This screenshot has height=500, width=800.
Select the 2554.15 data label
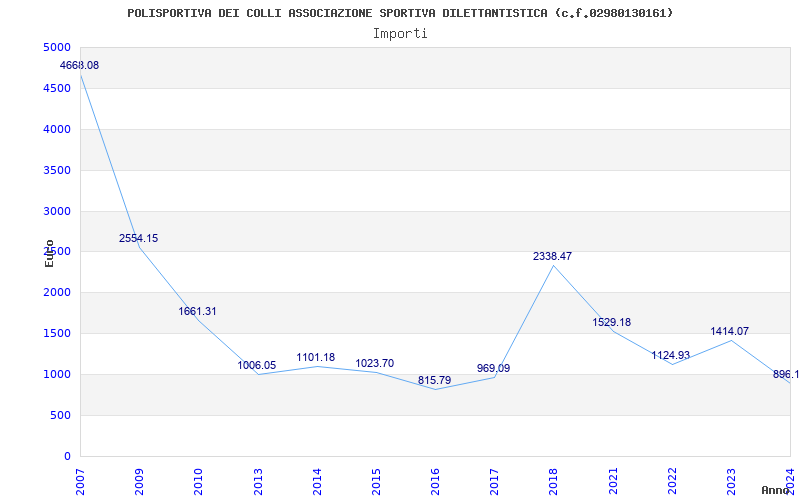pyautogui.click(x=138, y=239)
